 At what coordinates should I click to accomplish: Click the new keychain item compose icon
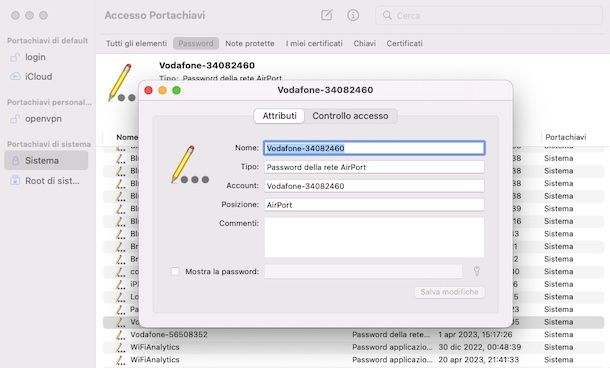tap(326, 15)
